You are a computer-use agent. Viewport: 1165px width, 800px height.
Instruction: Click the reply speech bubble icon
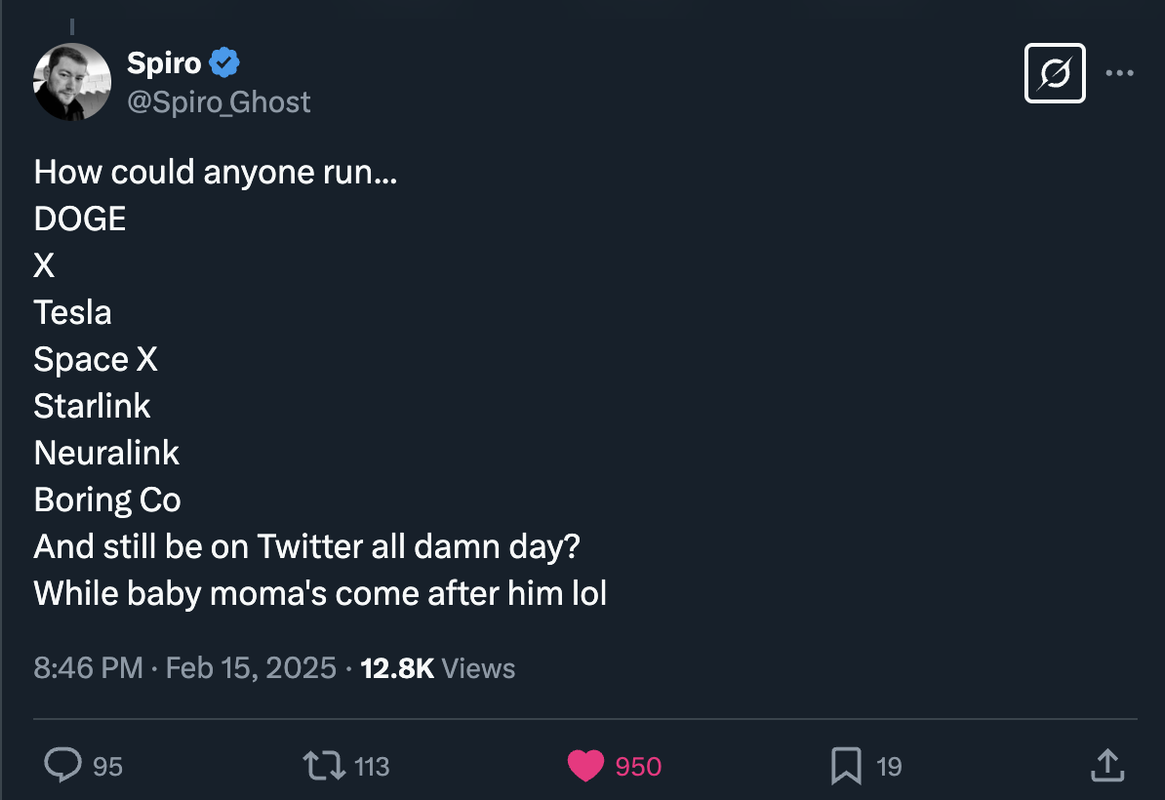[63, 766]
